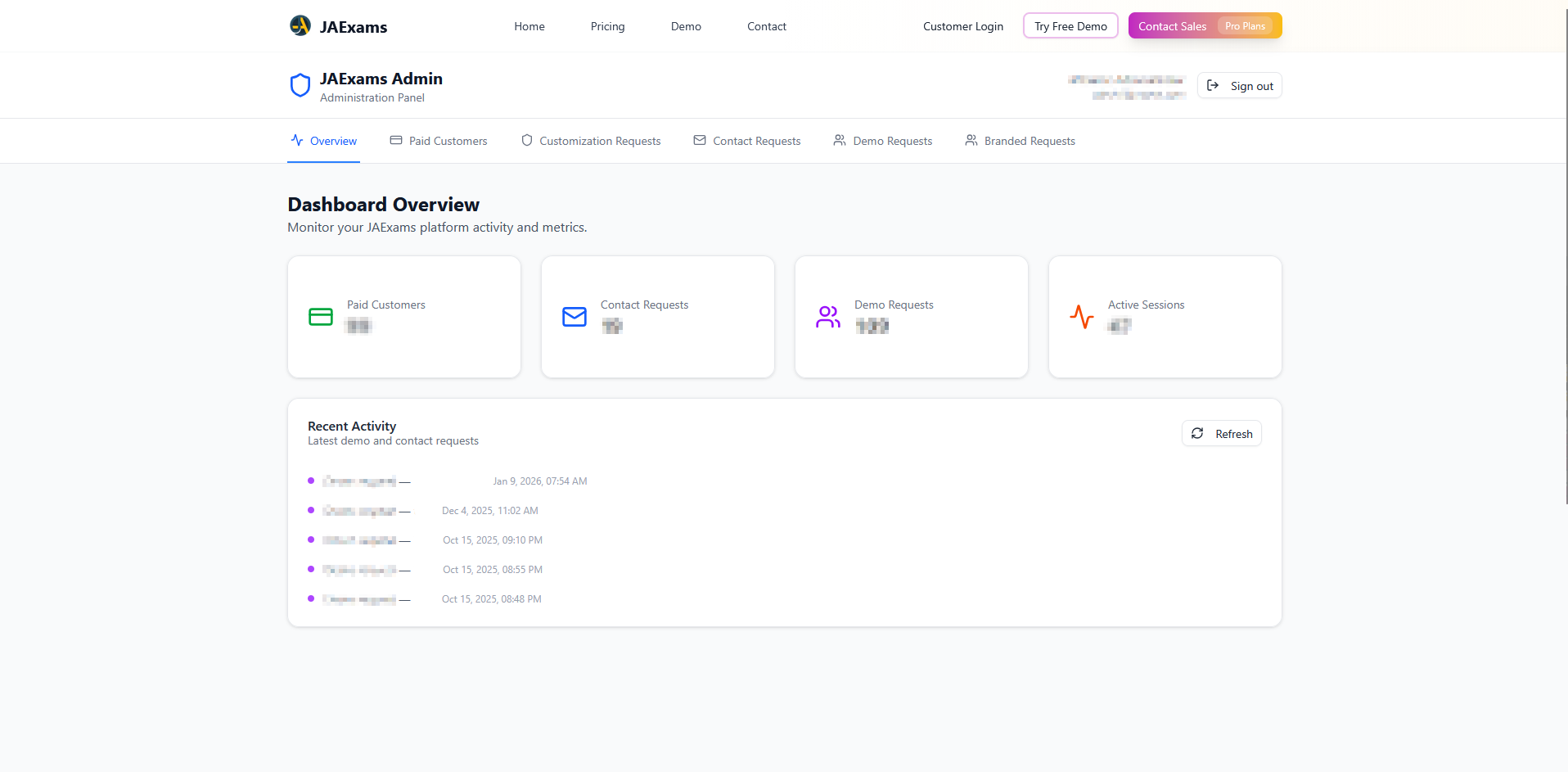Click the blue envelope Contact Requests icon
The height and width of the screenshot is (772, 1568).
pos(574,317)
